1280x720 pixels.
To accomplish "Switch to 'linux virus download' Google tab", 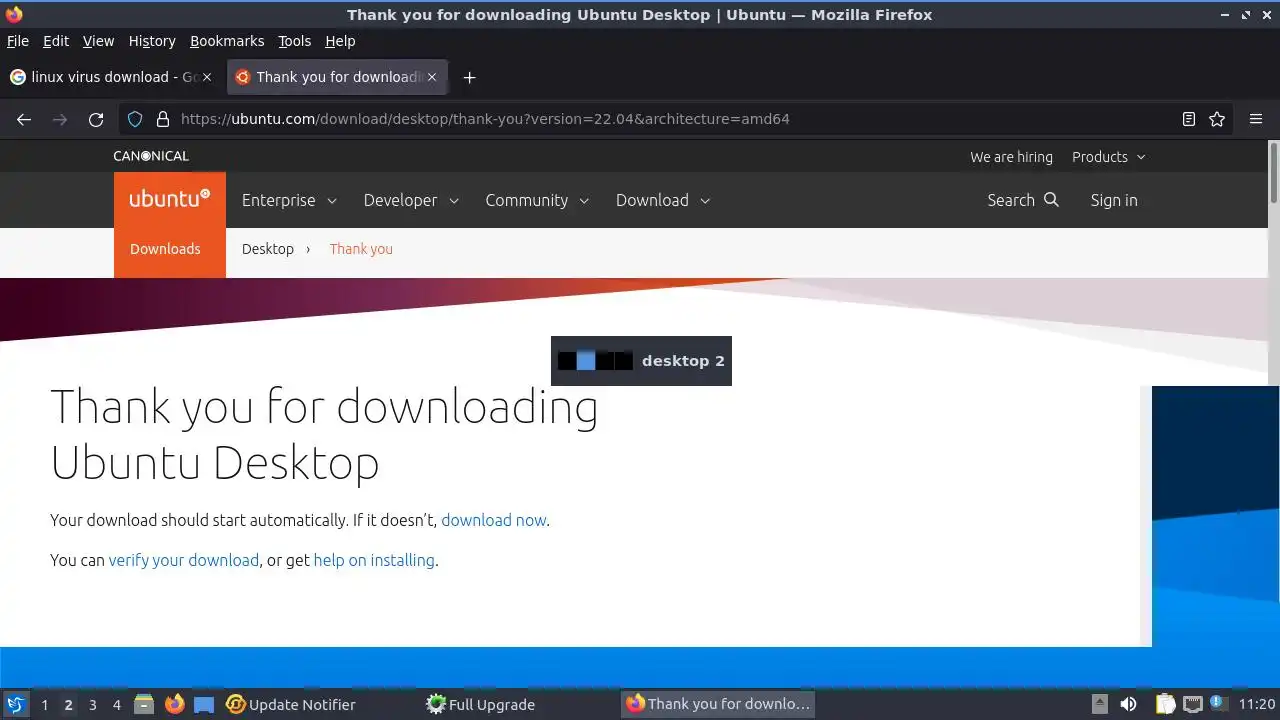I will point(110,77).
